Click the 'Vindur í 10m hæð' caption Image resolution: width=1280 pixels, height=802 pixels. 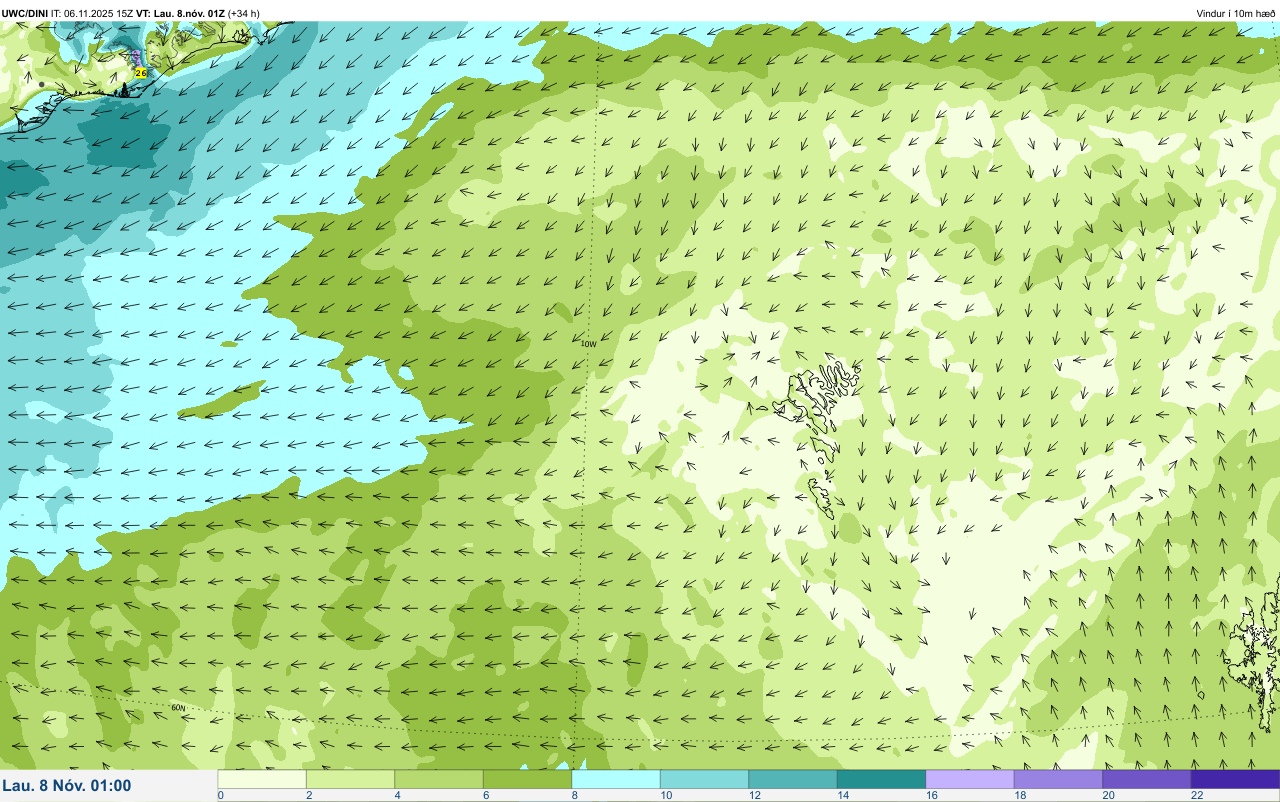tap(1235, 13)
